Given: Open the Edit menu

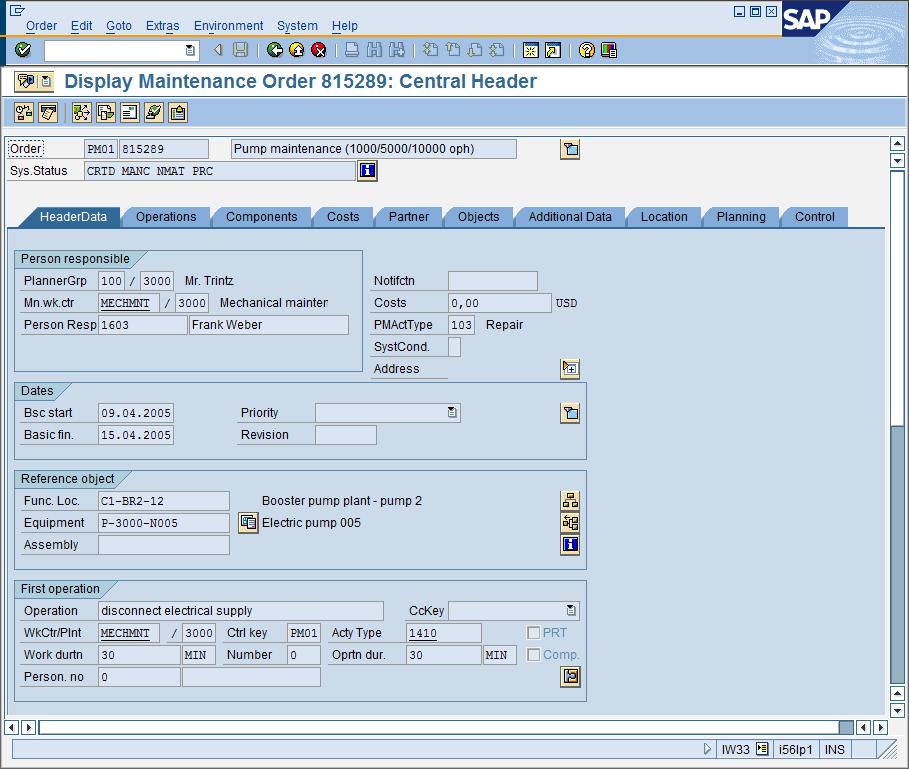Looking at the screenshot, I should click(81, 26).
